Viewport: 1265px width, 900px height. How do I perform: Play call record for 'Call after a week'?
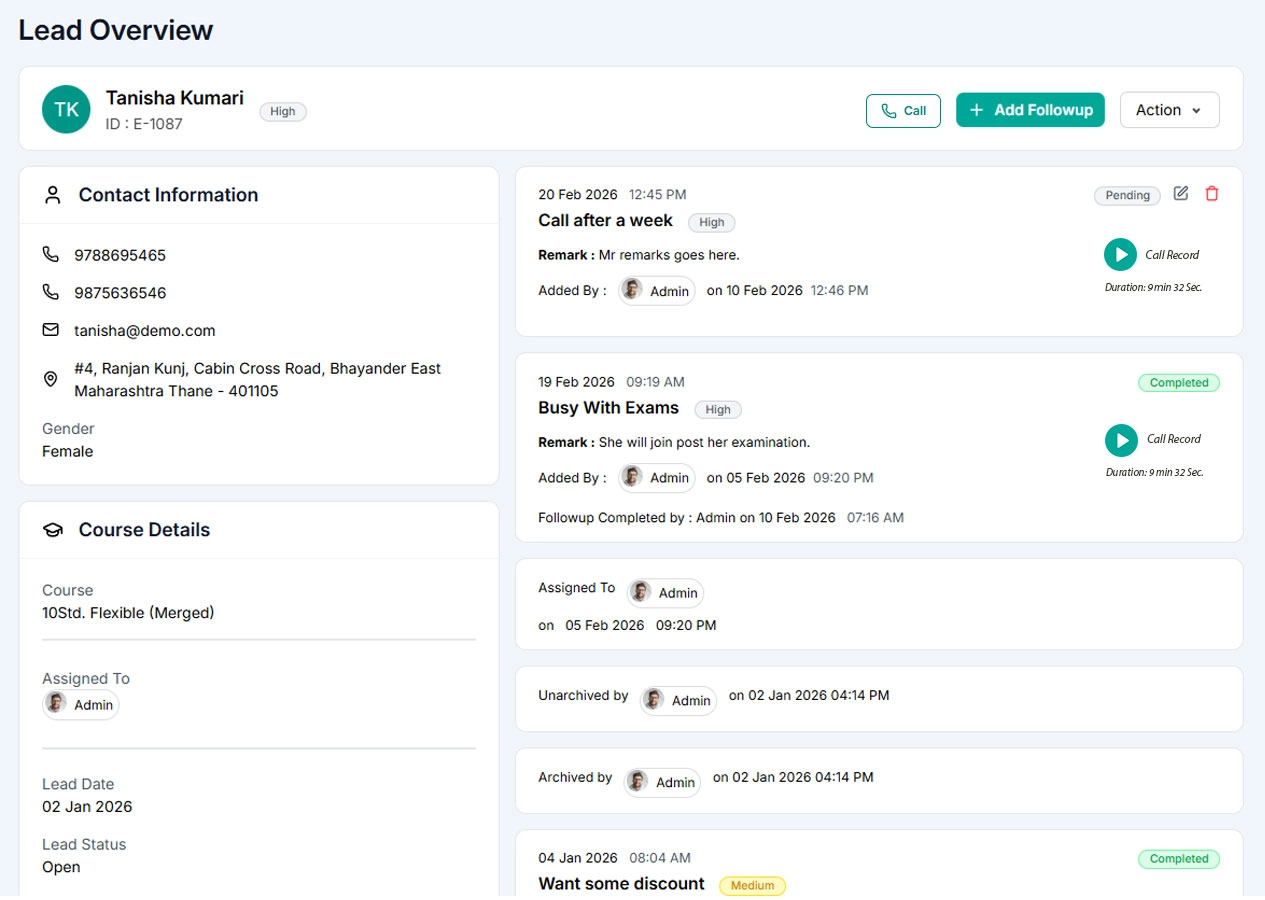[1120, 255]
